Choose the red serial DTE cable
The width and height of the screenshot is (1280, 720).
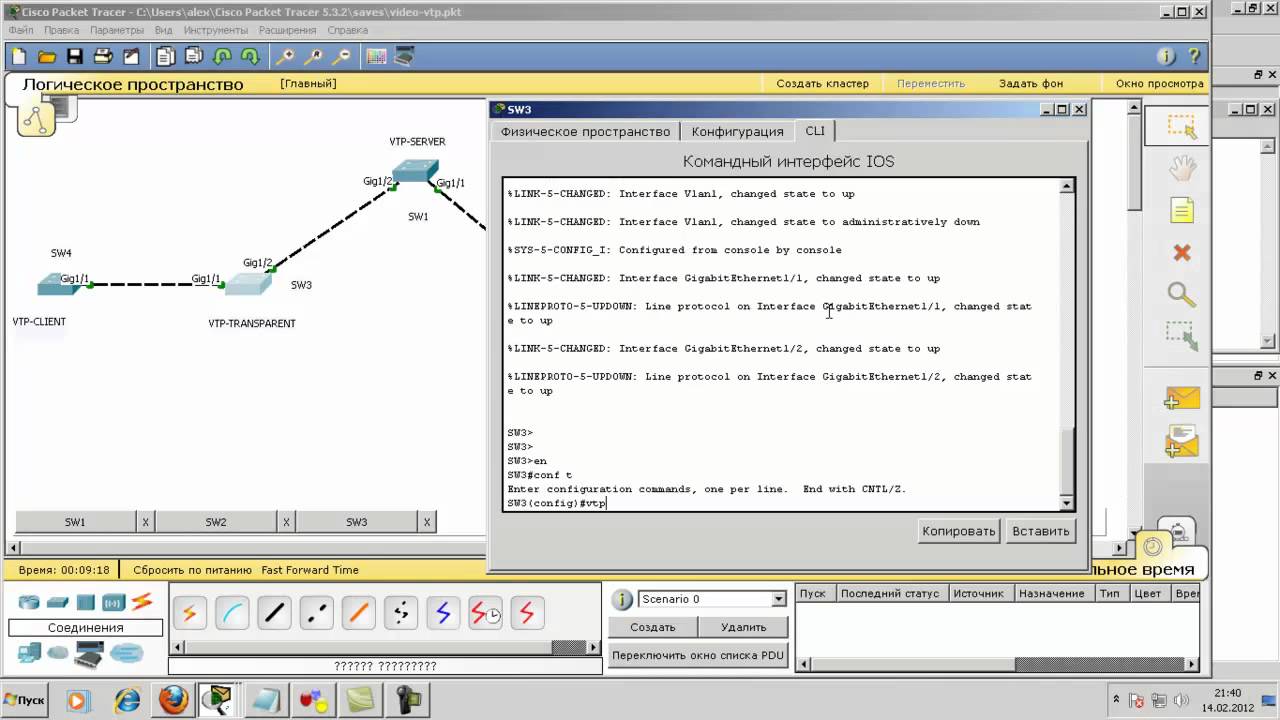pos(527,613)
